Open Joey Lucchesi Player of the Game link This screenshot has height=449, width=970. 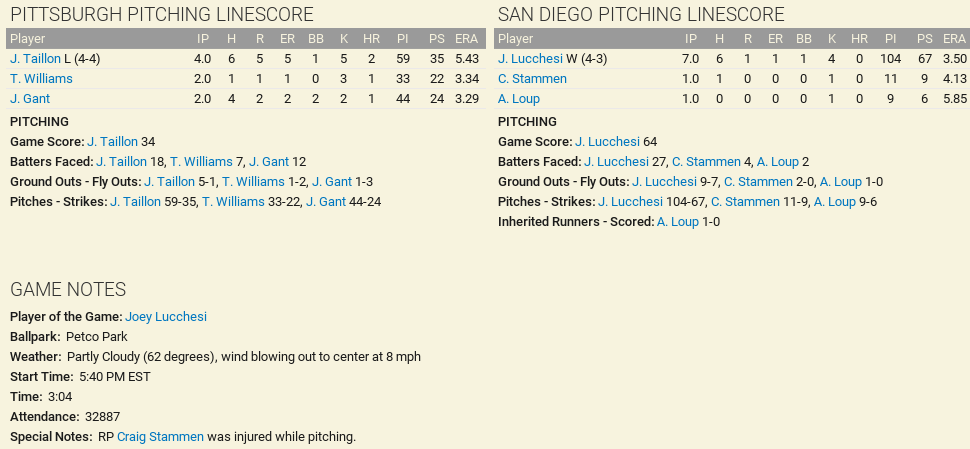[x=166, y=317]
